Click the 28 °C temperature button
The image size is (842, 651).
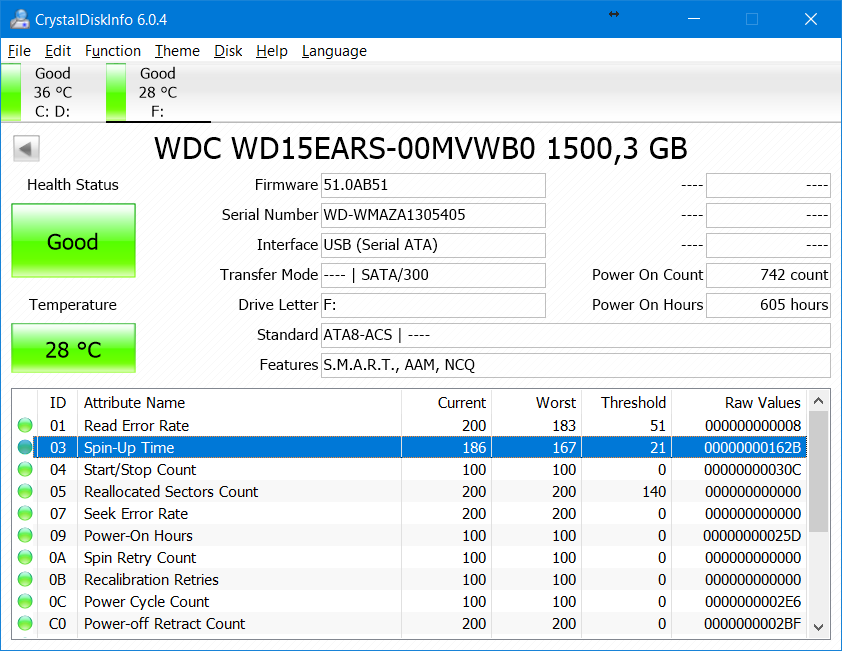[74, 349]
